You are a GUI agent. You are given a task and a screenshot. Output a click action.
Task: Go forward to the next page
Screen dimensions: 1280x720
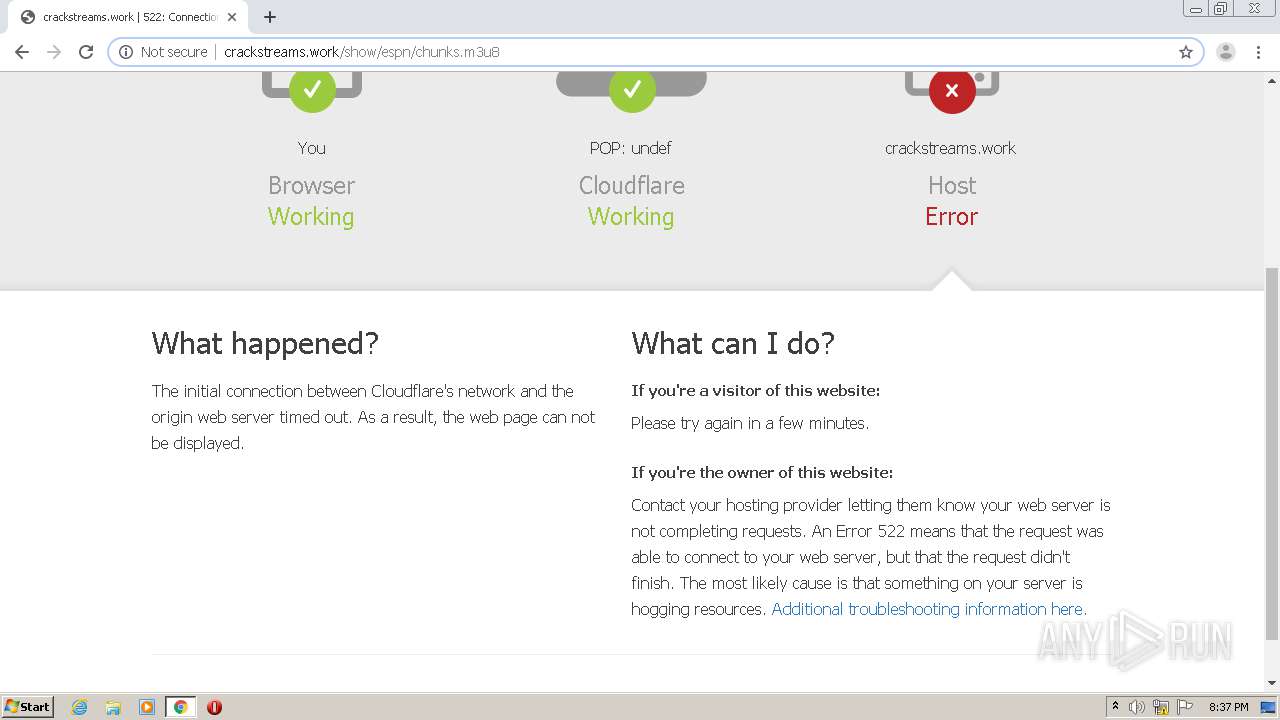[x=54, y=52]
